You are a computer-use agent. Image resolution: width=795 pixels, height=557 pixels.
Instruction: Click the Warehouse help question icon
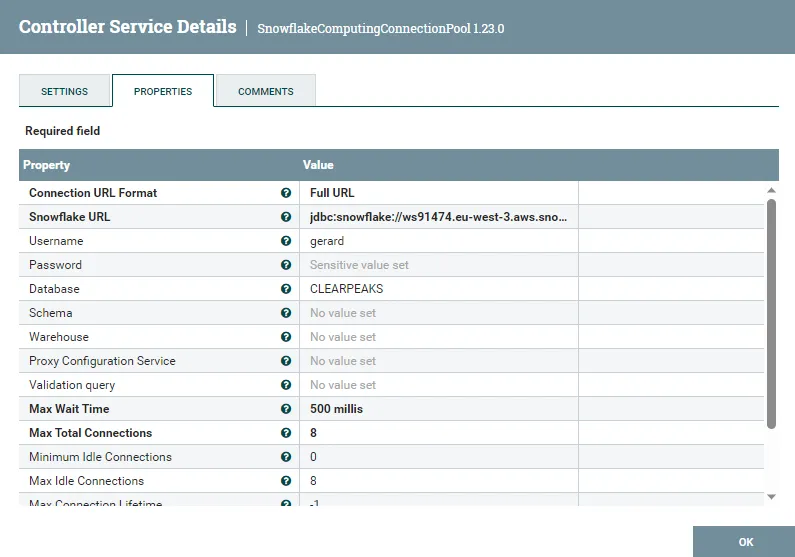pos(286,337)
